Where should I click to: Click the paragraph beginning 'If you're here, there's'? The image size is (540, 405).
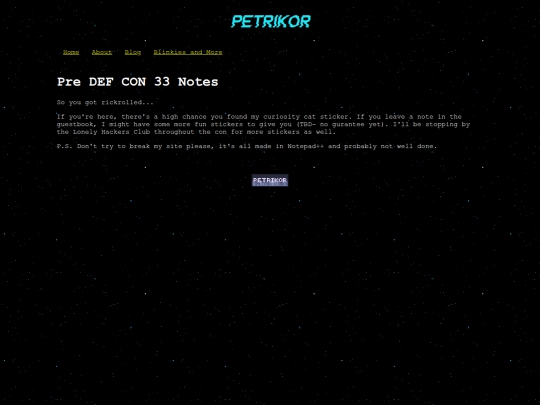[263, 124]
